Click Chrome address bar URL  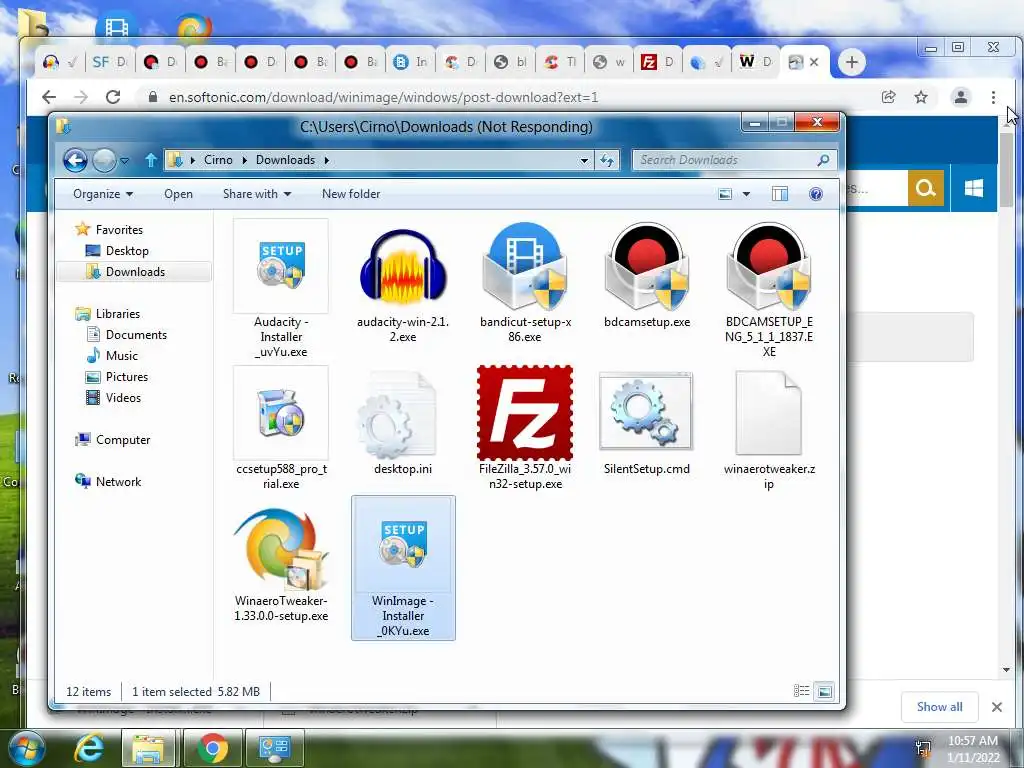[x=383, y=97]
